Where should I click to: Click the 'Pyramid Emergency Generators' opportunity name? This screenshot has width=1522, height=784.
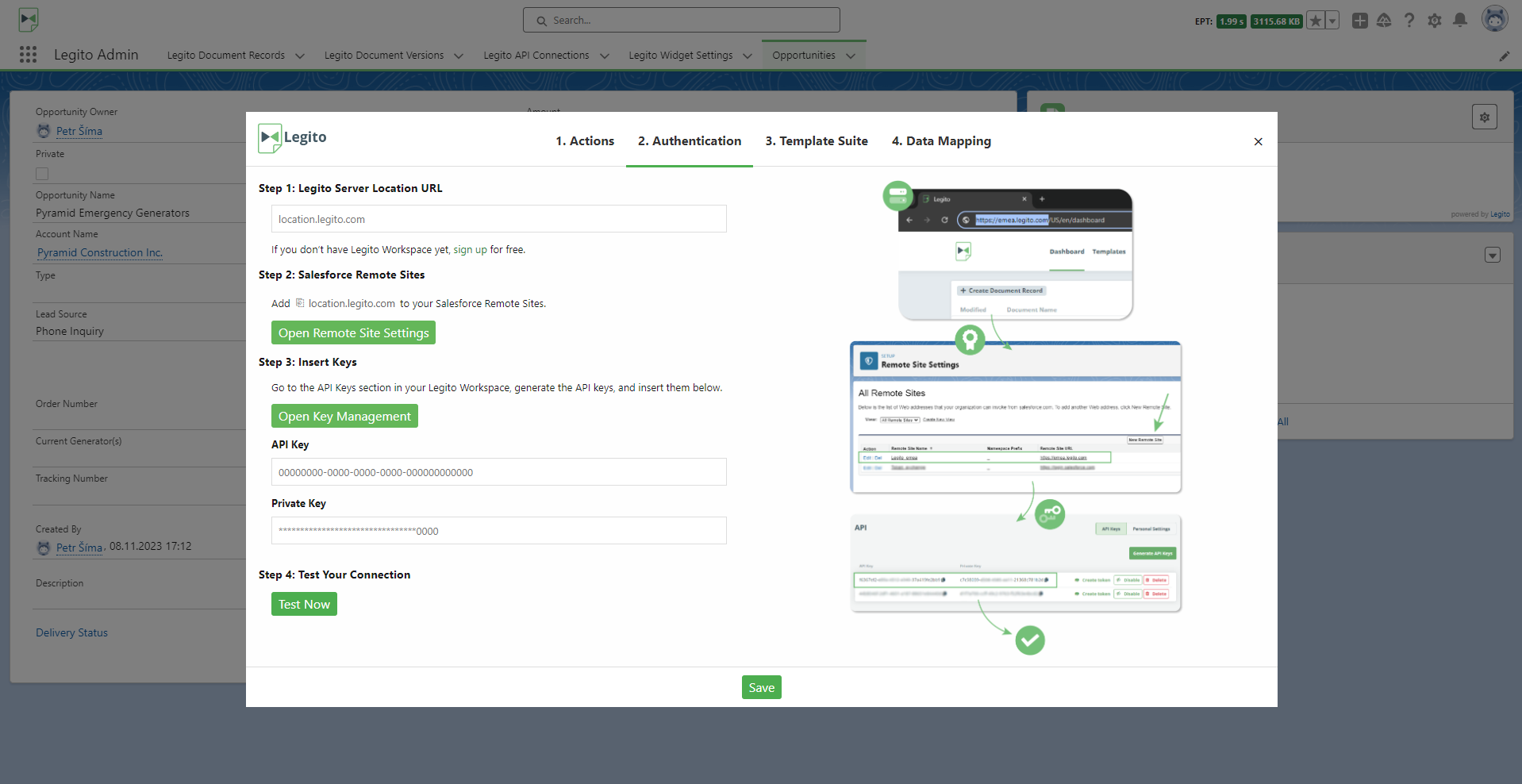coord(113,213)
